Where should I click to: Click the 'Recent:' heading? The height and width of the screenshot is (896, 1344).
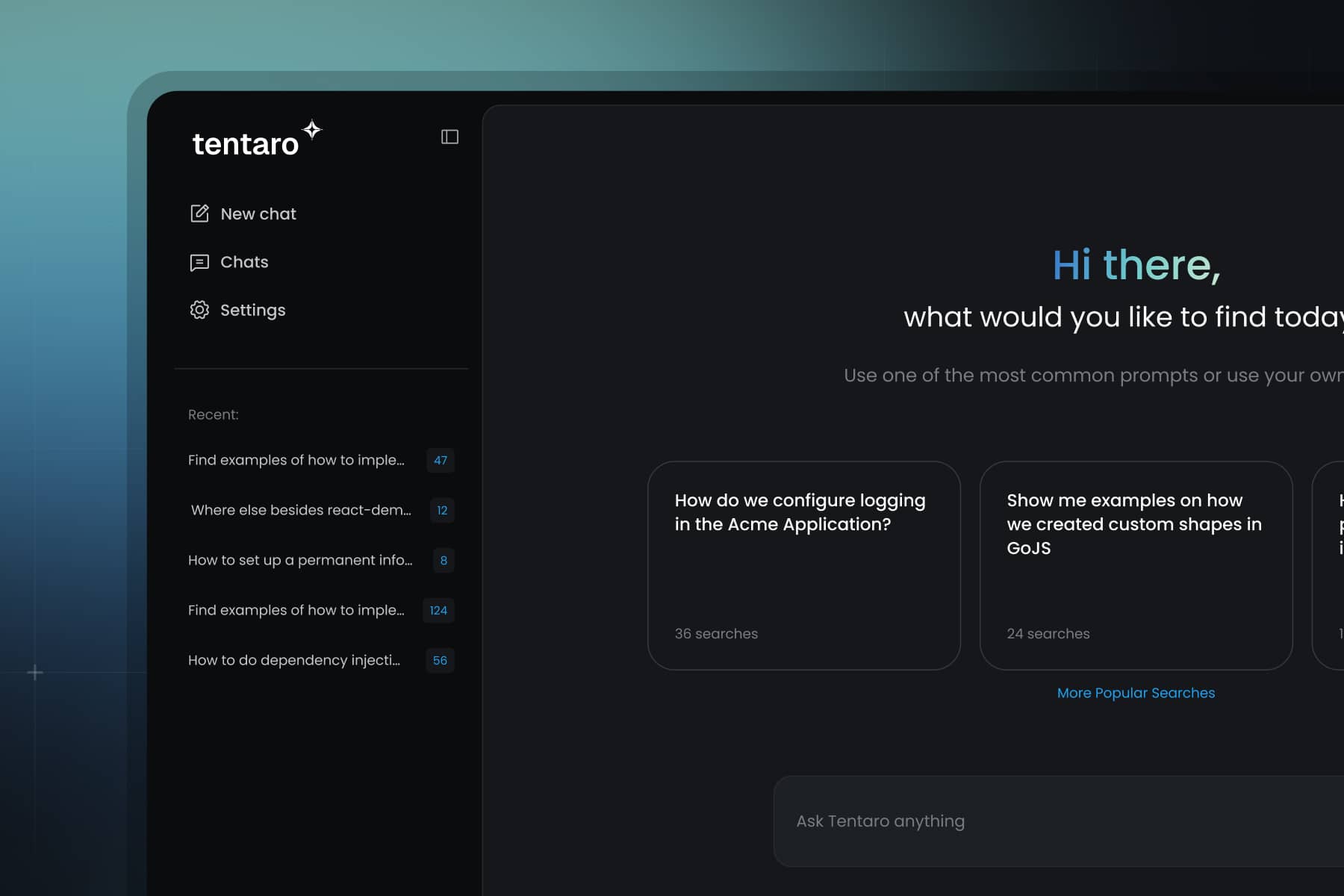coord(214,414)
